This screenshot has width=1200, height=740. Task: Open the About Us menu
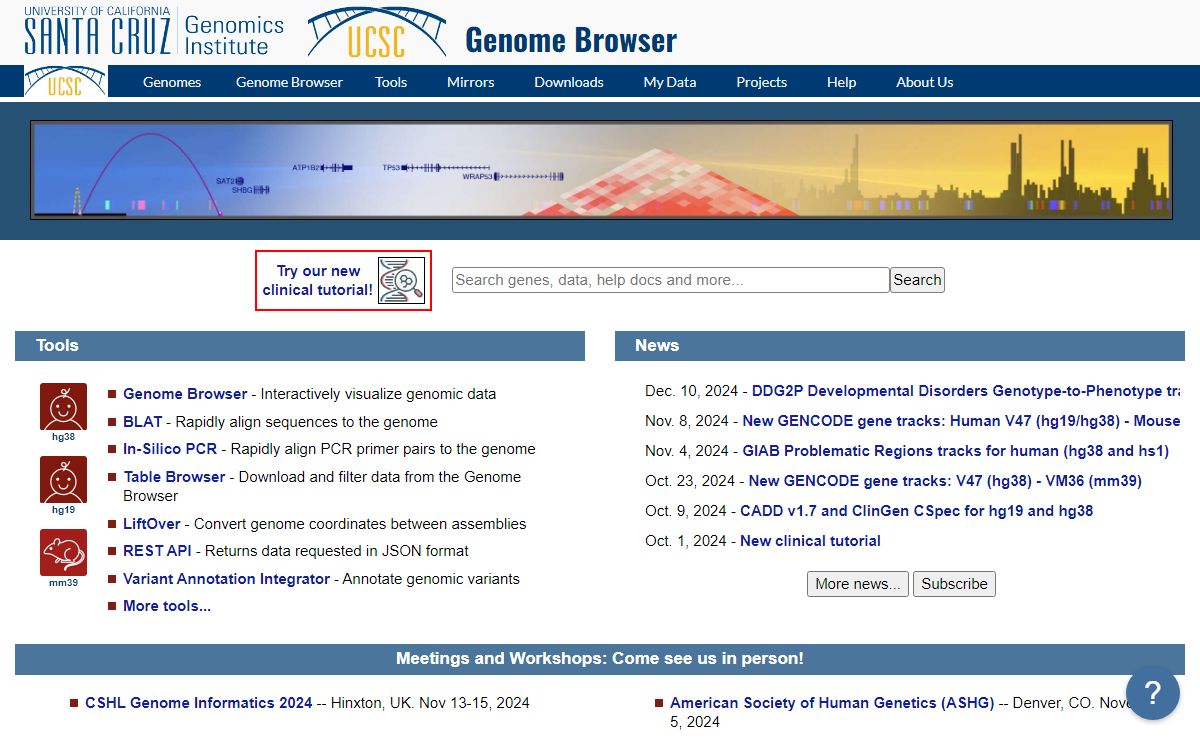pyautogui.click(x=924, y=82)
